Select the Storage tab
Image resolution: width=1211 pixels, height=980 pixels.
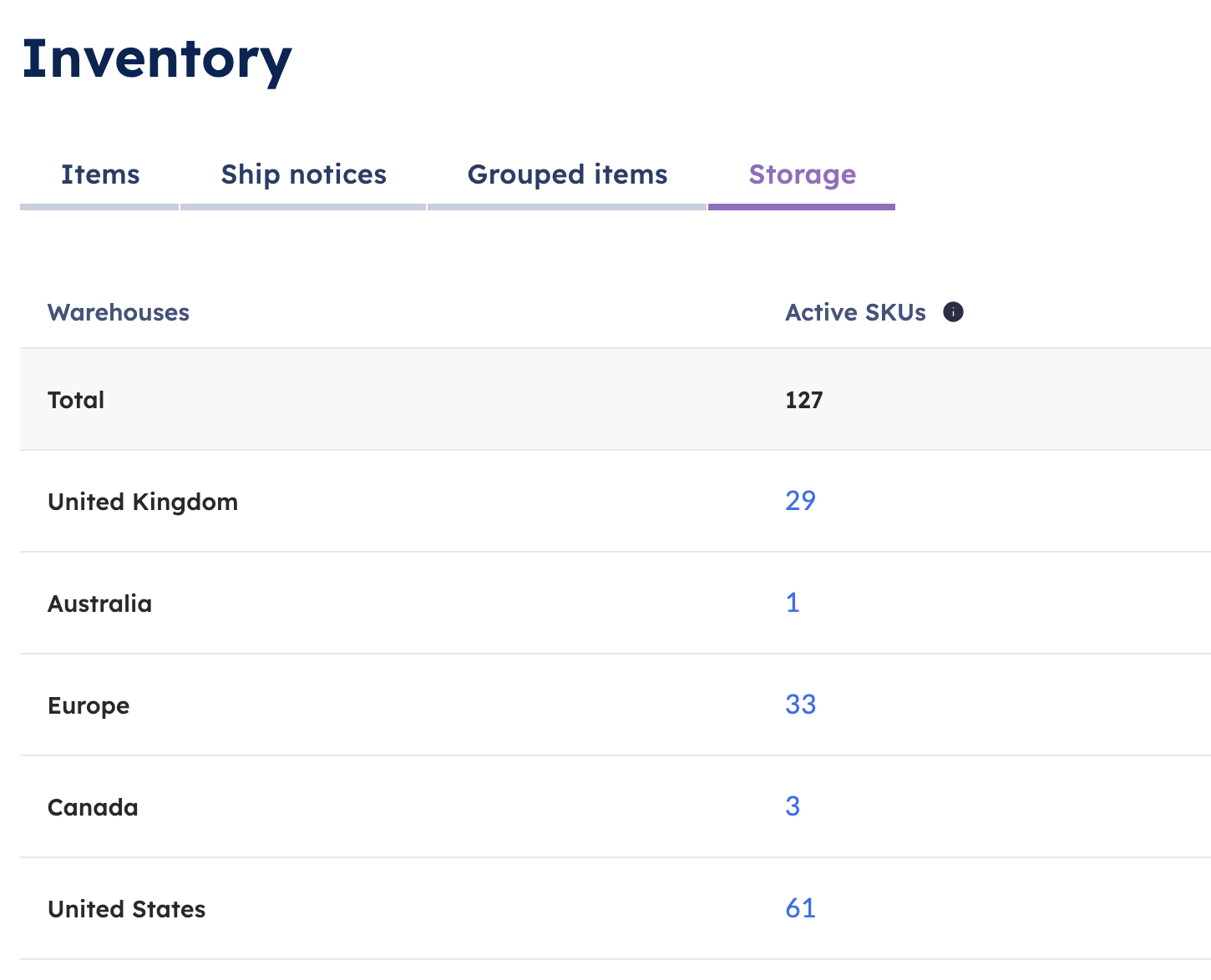coord(802,174)
